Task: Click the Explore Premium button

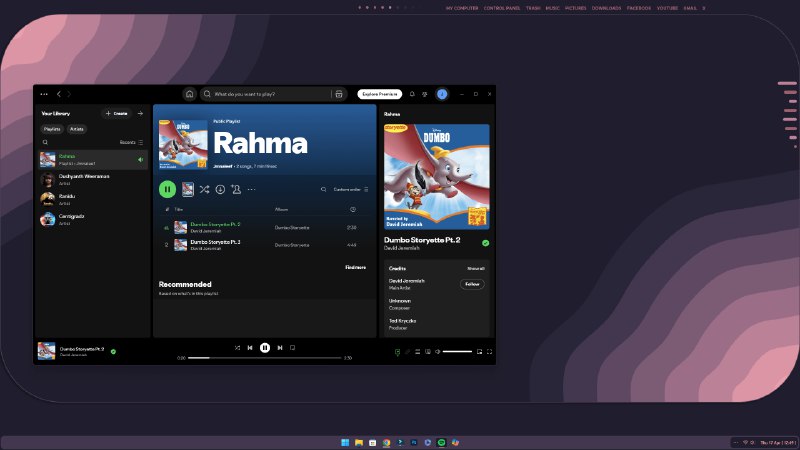Action: point(380,94)
